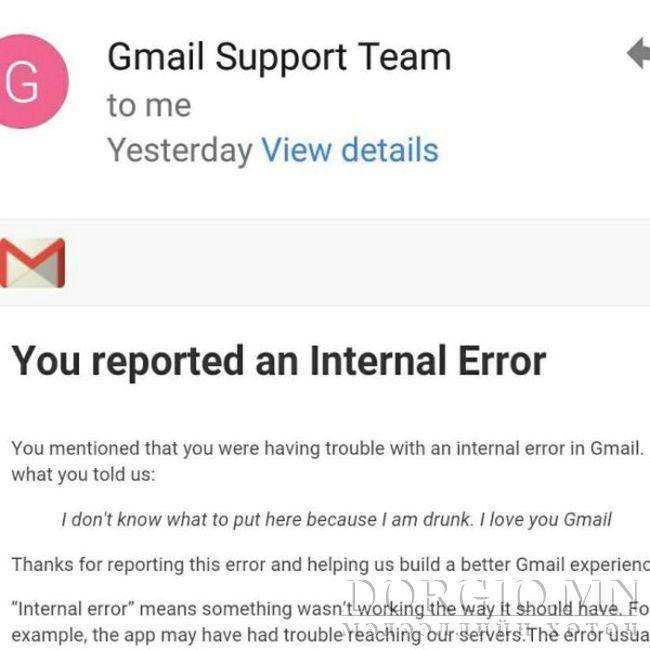Click the line starting "example, the app"

[331, 635]
